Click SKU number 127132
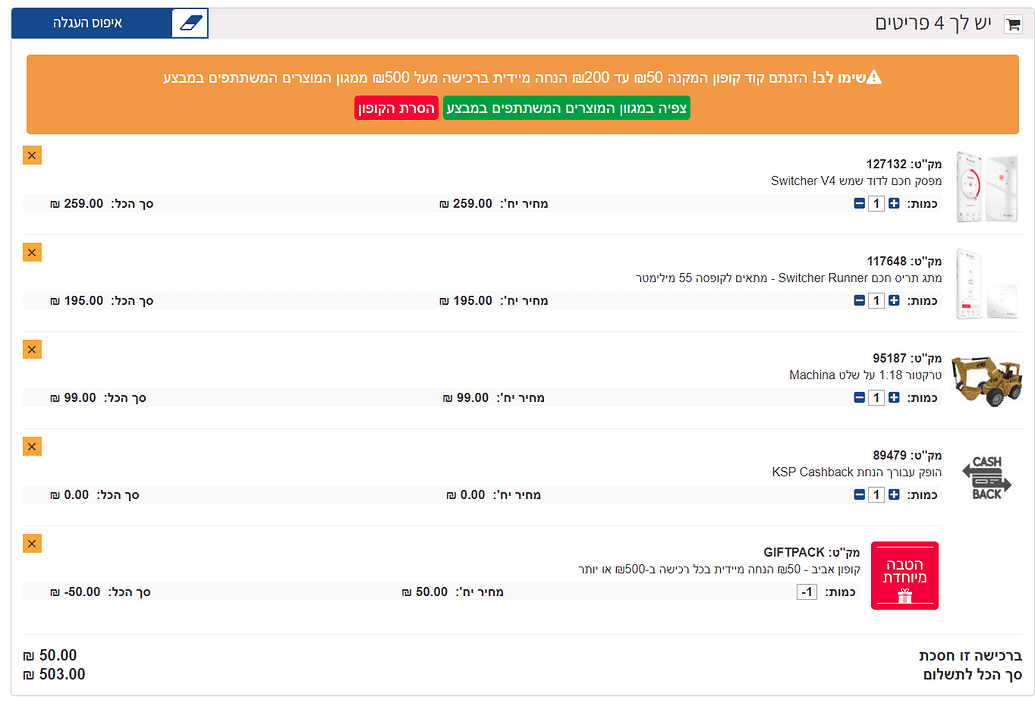1035x702 pixels. click(x=886, y=164)
